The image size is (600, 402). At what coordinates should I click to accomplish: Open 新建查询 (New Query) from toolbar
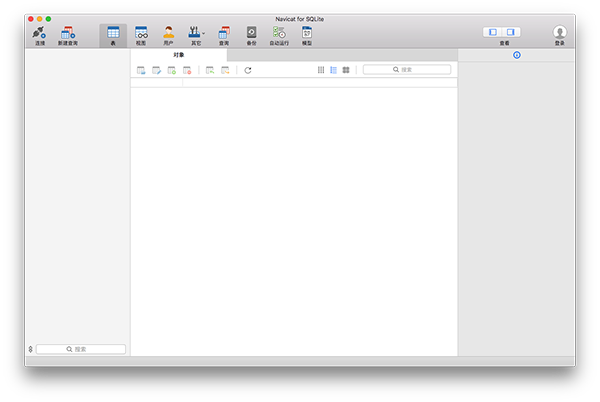(x=68, y=36)
